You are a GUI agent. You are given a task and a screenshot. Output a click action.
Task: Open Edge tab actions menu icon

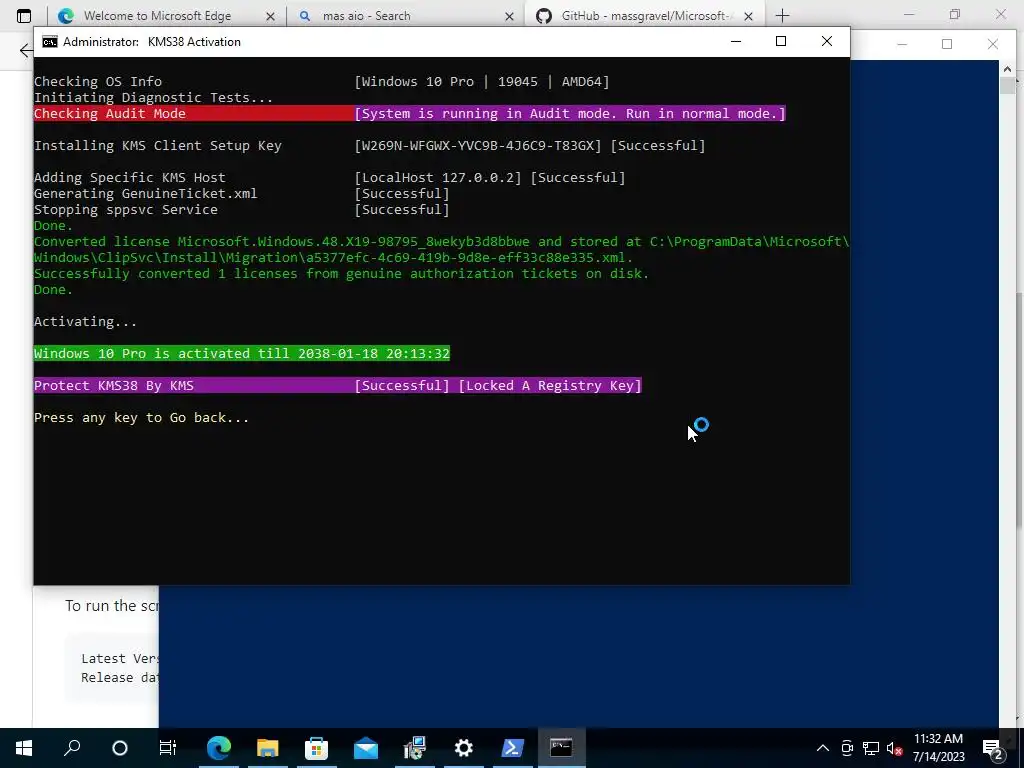pos(24,16)
